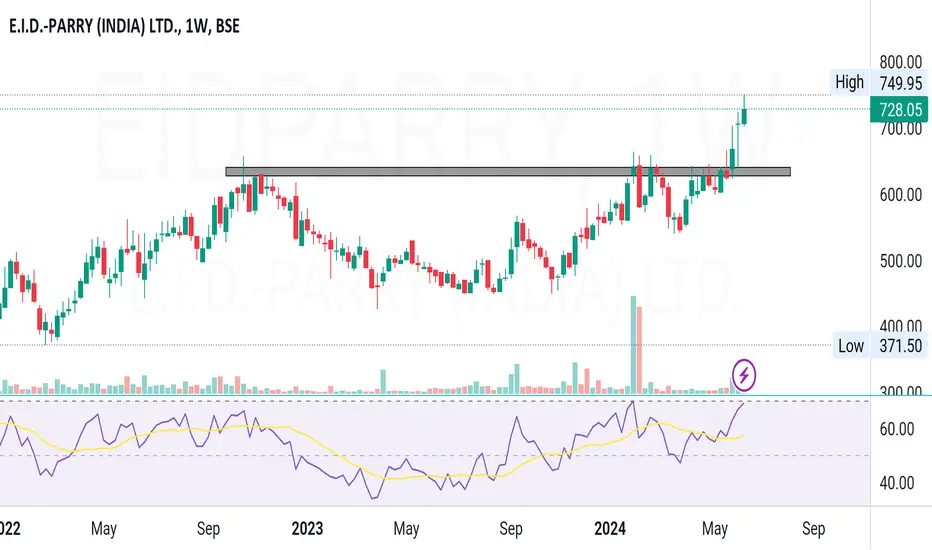Click the RSI 40.00 scale label
The width and height of the screenshot is (932, 550).
(896, 482)
